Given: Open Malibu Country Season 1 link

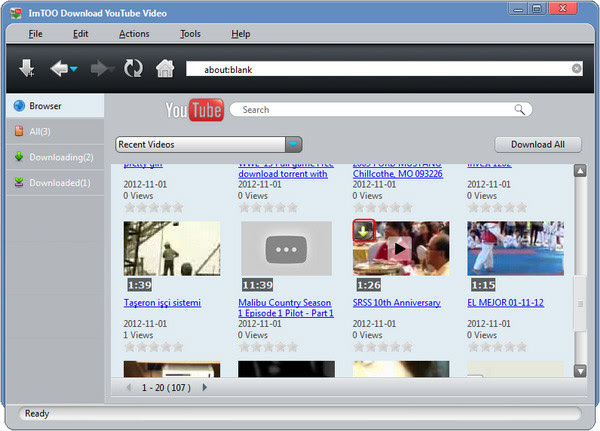Looking at the screenshot, I should 285,308.
